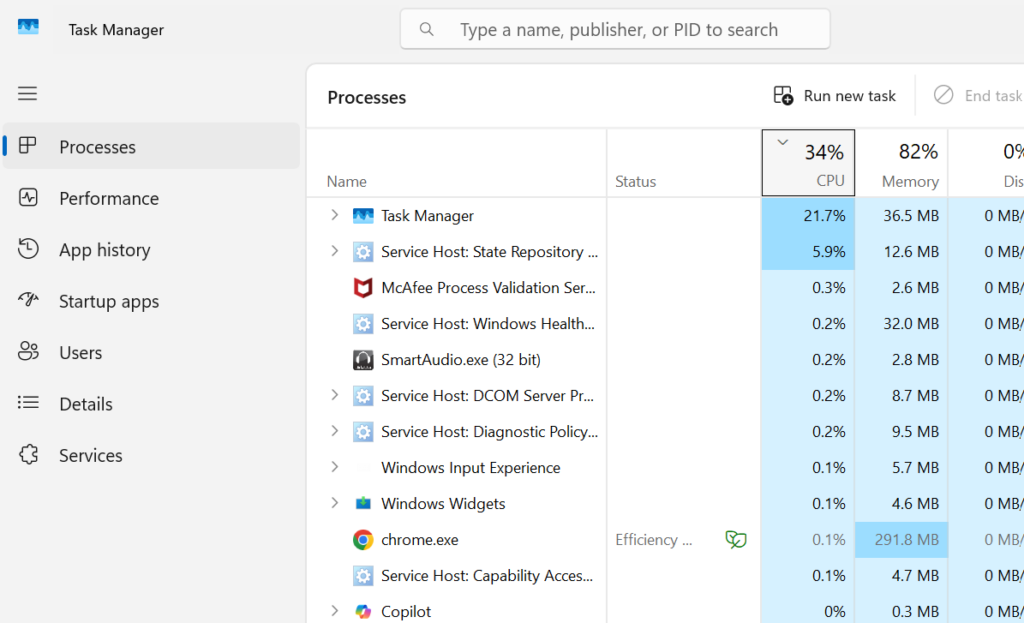
Task: Click the search magnifier icon
Action: click(426, 29)
